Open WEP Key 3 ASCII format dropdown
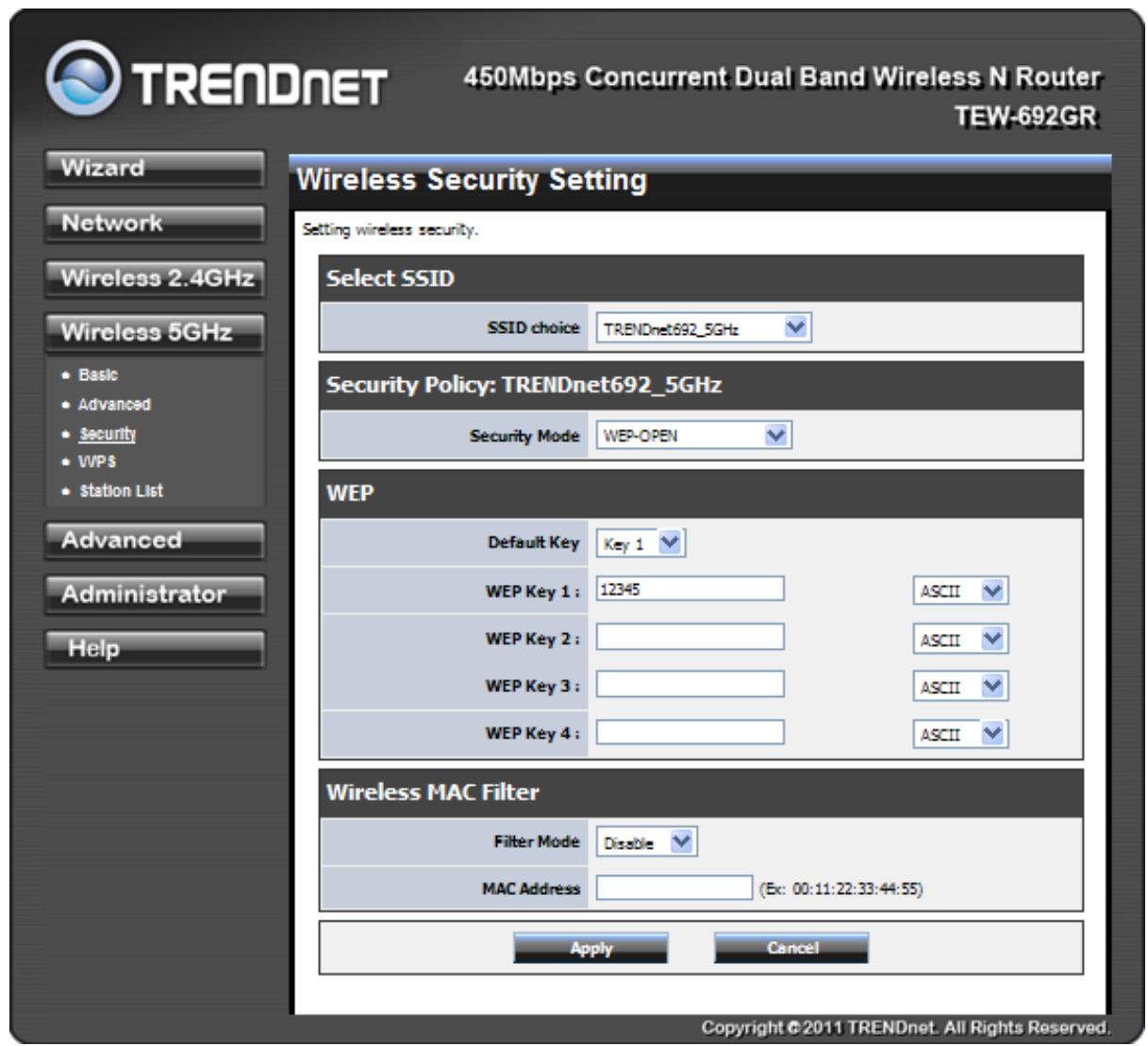This screenshot has height=1046, width=1148. point(960,687)
